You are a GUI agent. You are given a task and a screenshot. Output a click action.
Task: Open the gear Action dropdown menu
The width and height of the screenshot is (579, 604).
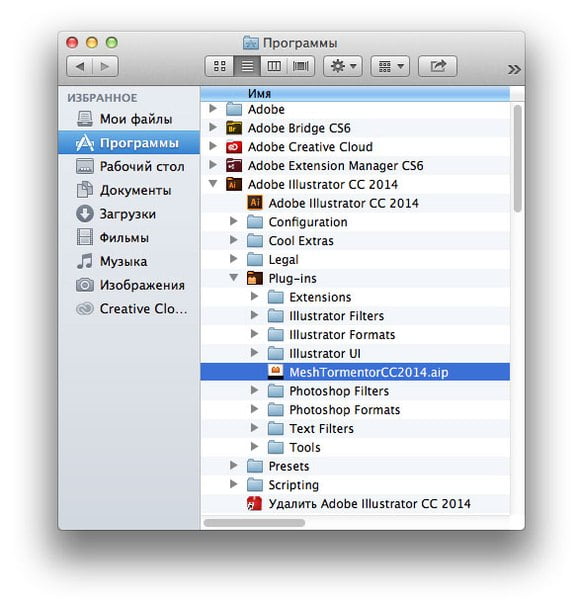[x=342, y=66]
